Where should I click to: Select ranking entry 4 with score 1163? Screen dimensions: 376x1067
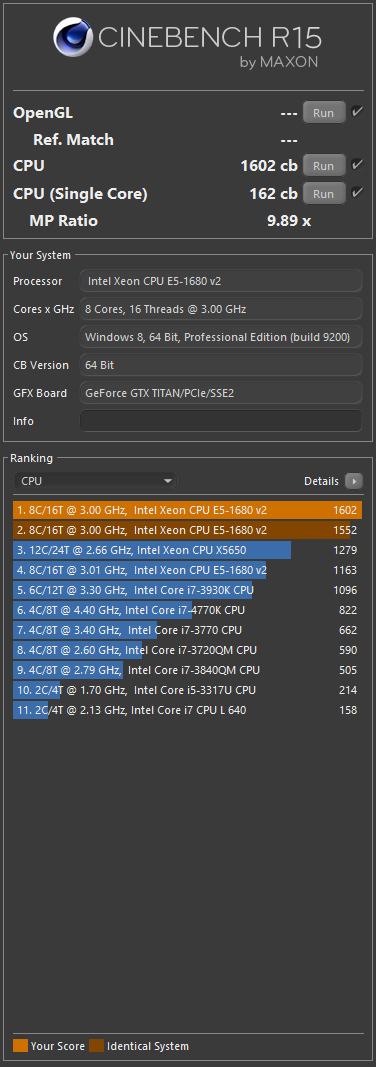[188, 570]
